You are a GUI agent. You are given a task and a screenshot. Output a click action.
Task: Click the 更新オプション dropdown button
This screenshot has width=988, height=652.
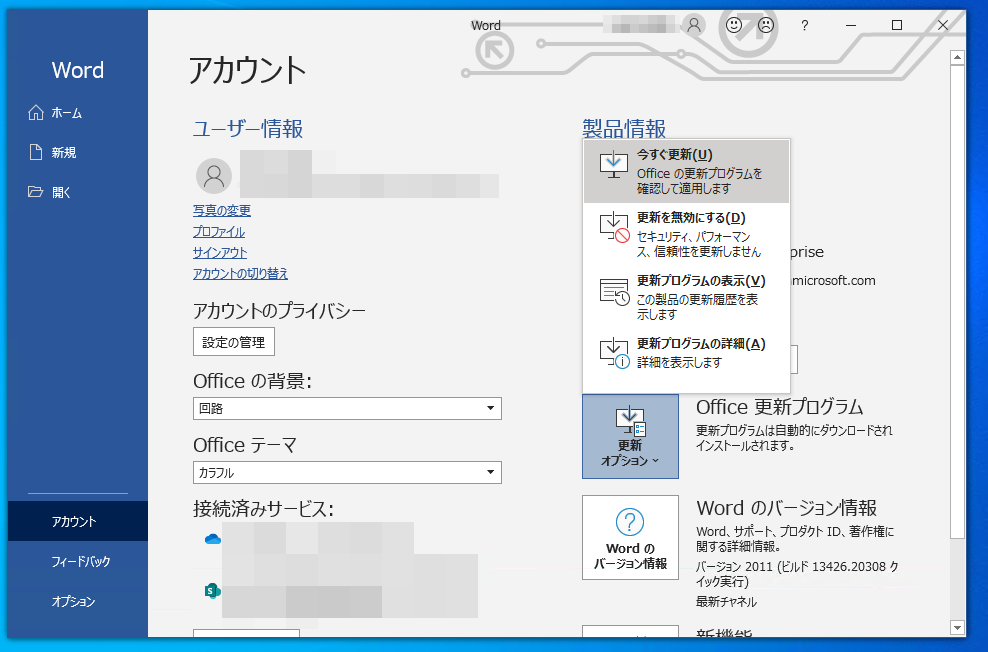pos(630,437)
